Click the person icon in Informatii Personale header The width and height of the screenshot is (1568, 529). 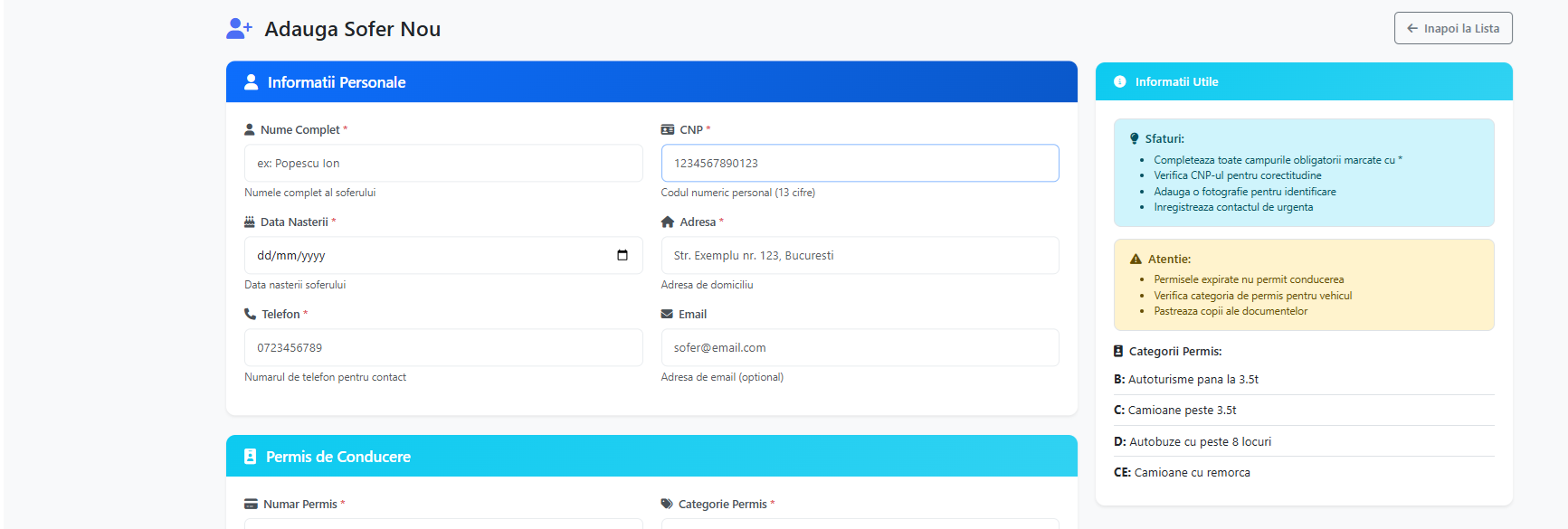pyautogui.click(x=252, y=82)
